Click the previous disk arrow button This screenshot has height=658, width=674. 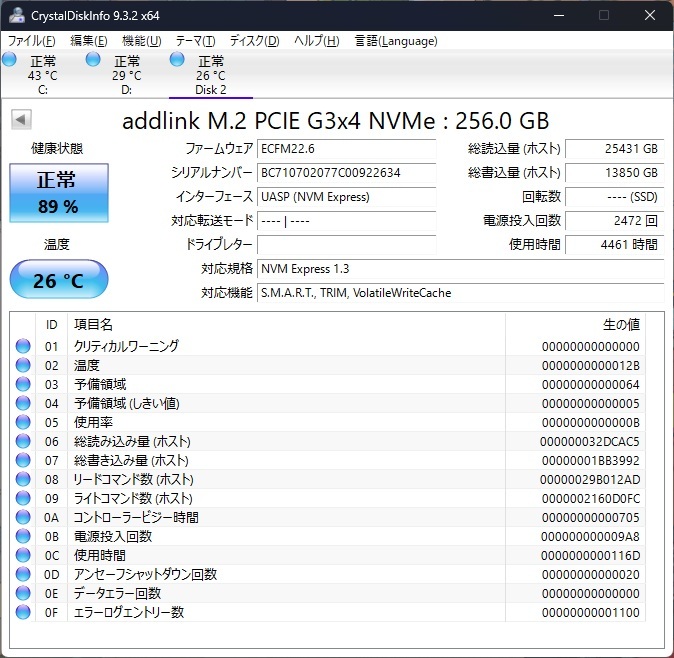21,119
